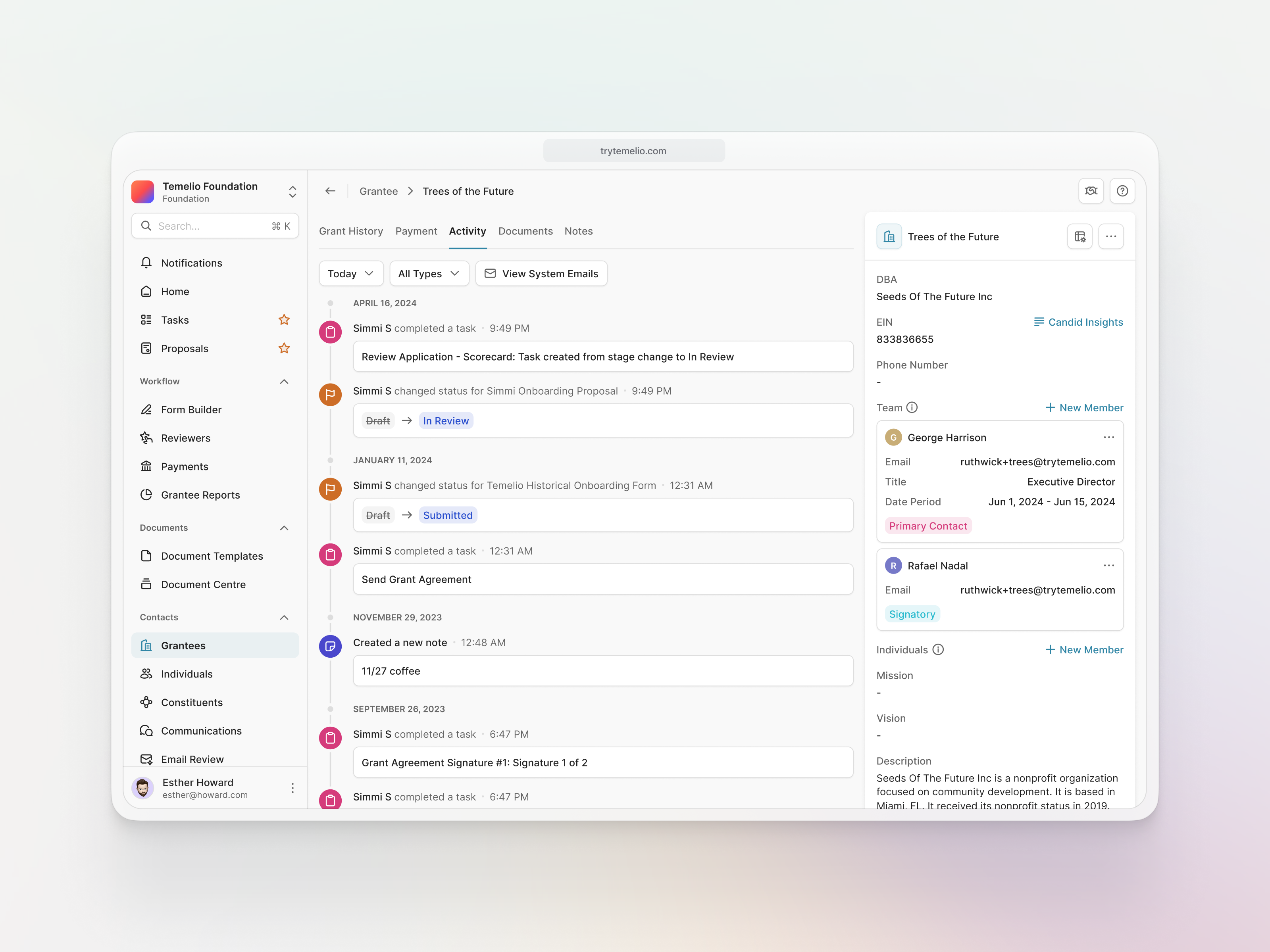The height and width of the screenshot is (952, 1270).
Task: Open more options for Trees of the Future
Action: tap(1110, 236)
